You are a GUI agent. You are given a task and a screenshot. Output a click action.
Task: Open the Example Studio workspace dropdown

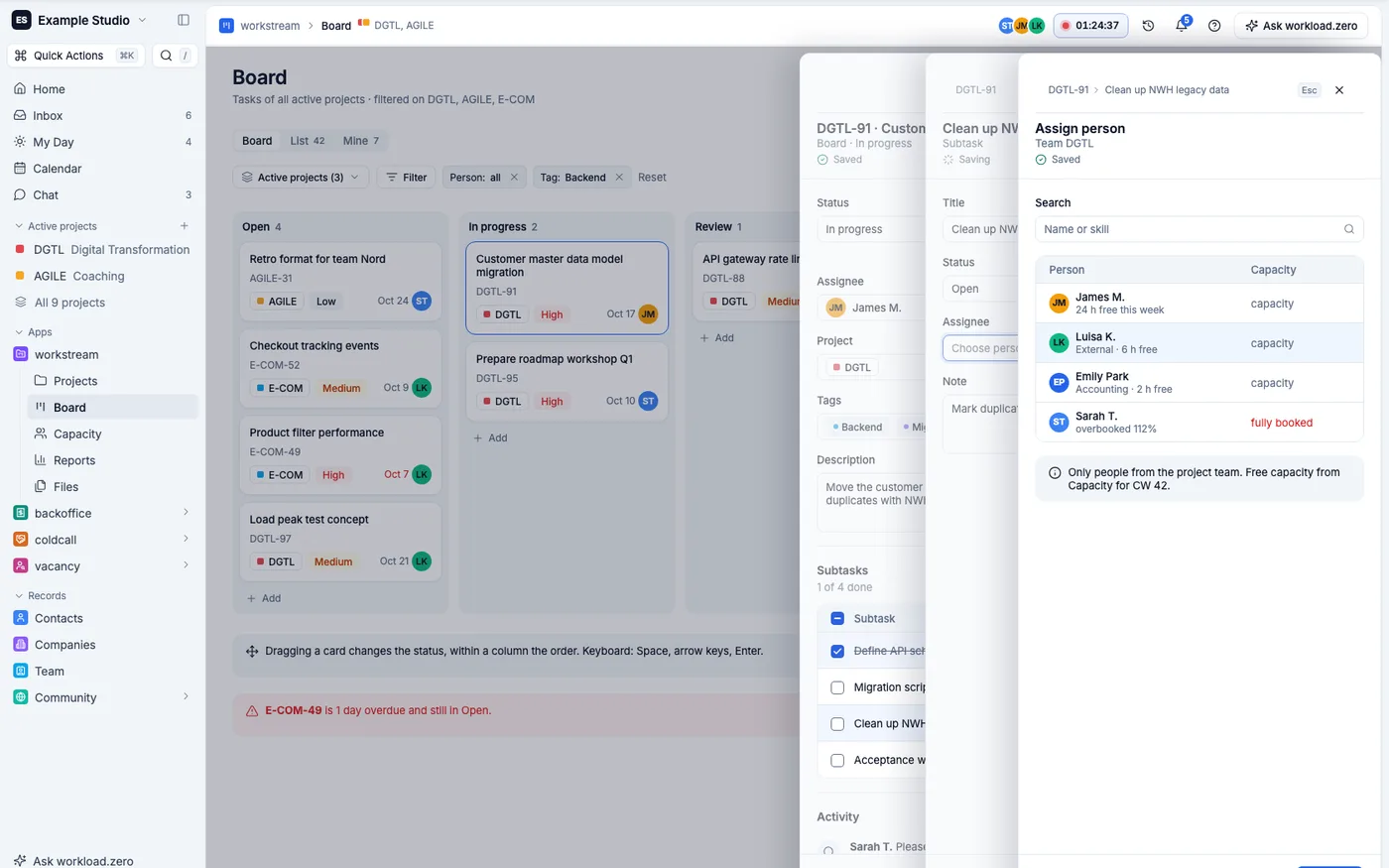(79, 20)
